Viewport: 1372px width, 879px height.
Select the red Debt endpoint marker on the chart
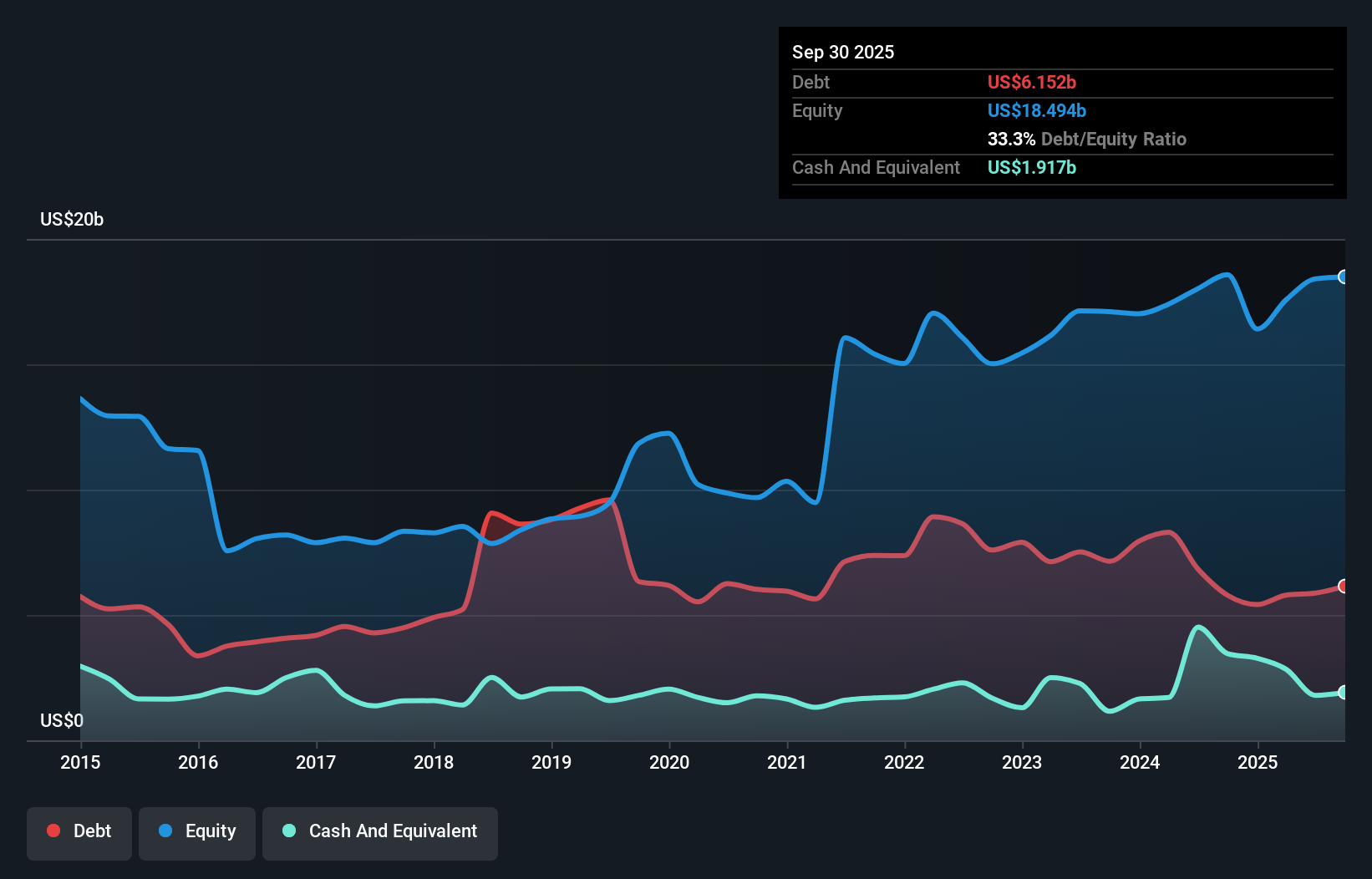pos(1343,586)
